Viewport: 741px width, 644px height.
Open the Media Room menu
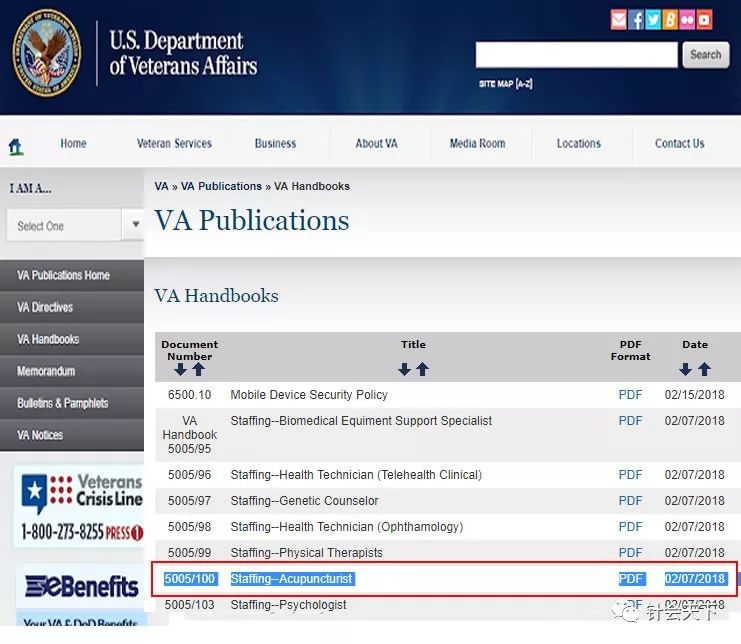tap(477, 143)
